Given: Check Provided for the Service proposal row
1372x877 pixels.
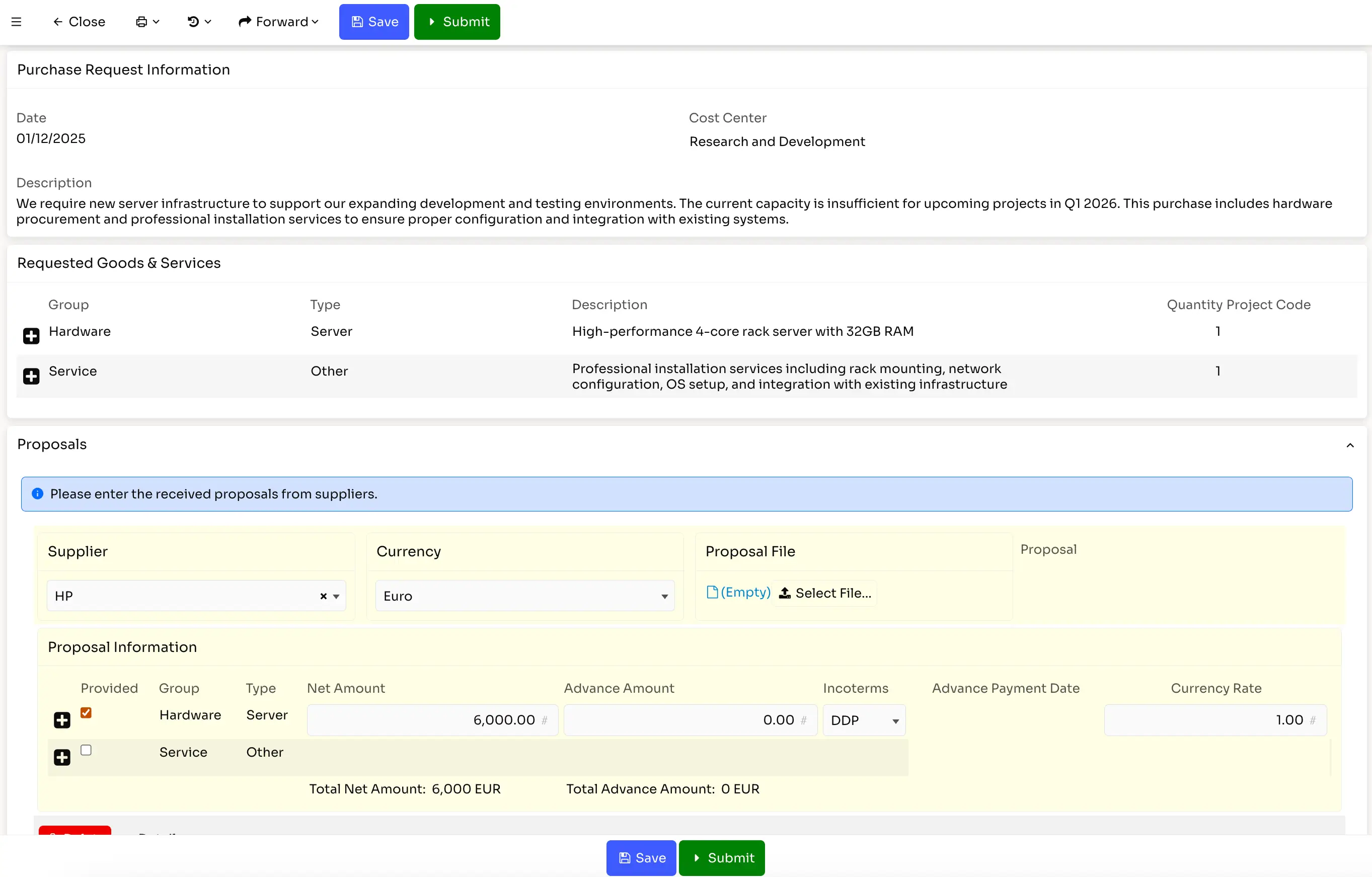Looking at the screenshot, I should 86,750.
